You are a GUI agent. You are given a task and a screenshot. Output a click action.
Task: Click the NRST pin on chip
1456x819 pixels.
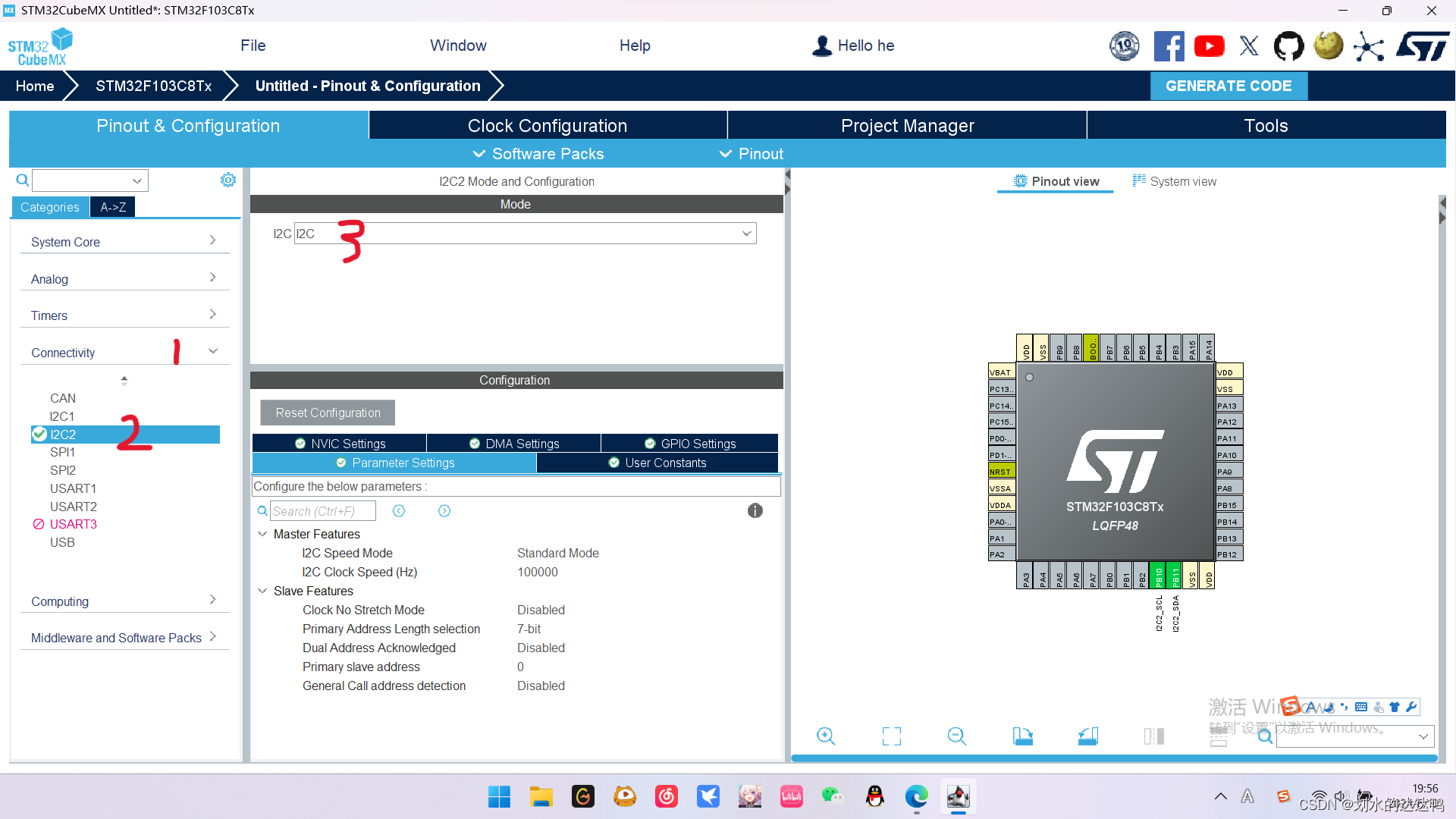tap(1002, 472)
